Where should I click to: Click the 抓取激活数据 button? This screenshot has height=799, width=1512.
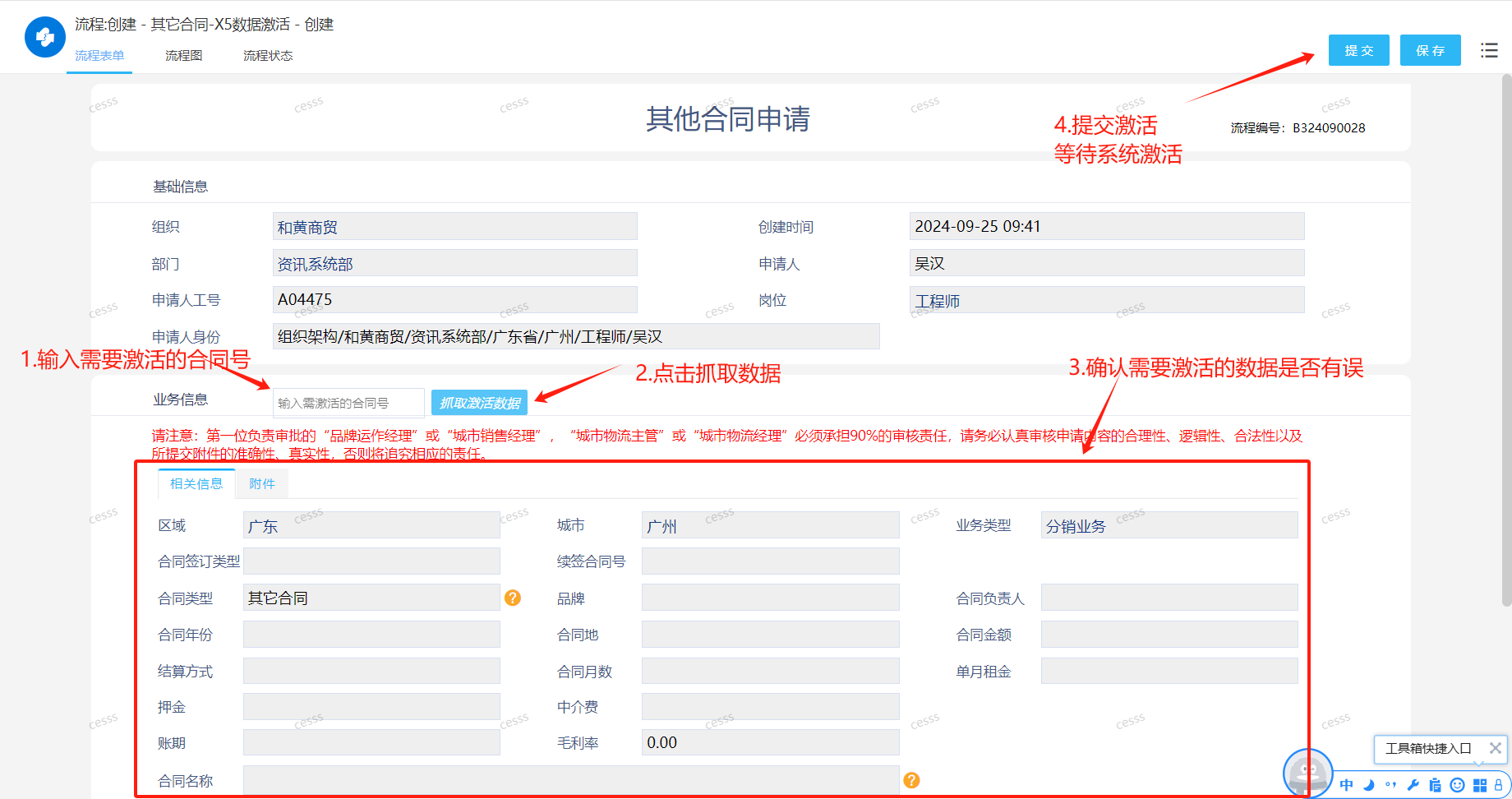click(x=480, y=403)
